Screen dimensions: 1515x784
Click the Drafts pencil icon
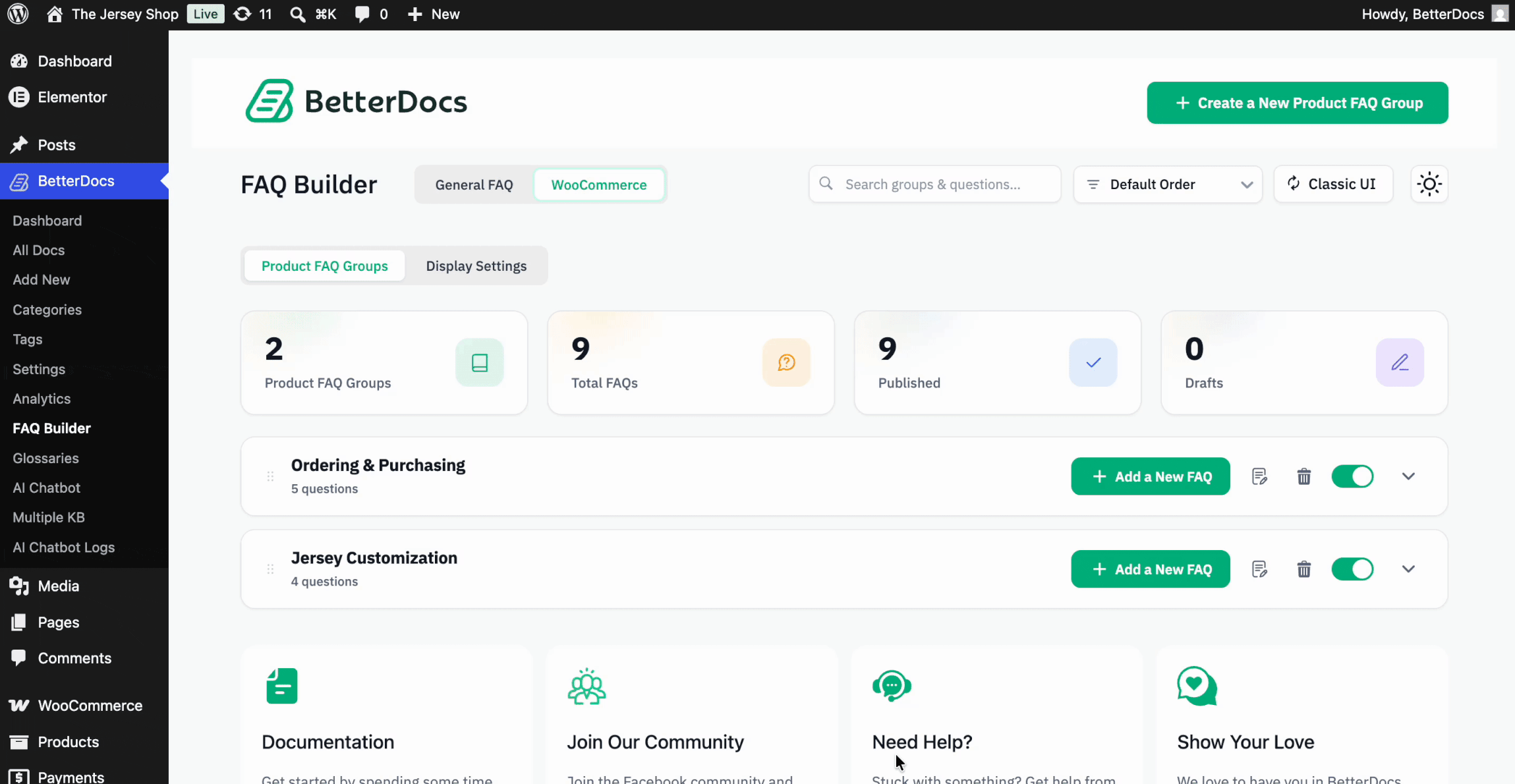click(x=1400, y=362)
